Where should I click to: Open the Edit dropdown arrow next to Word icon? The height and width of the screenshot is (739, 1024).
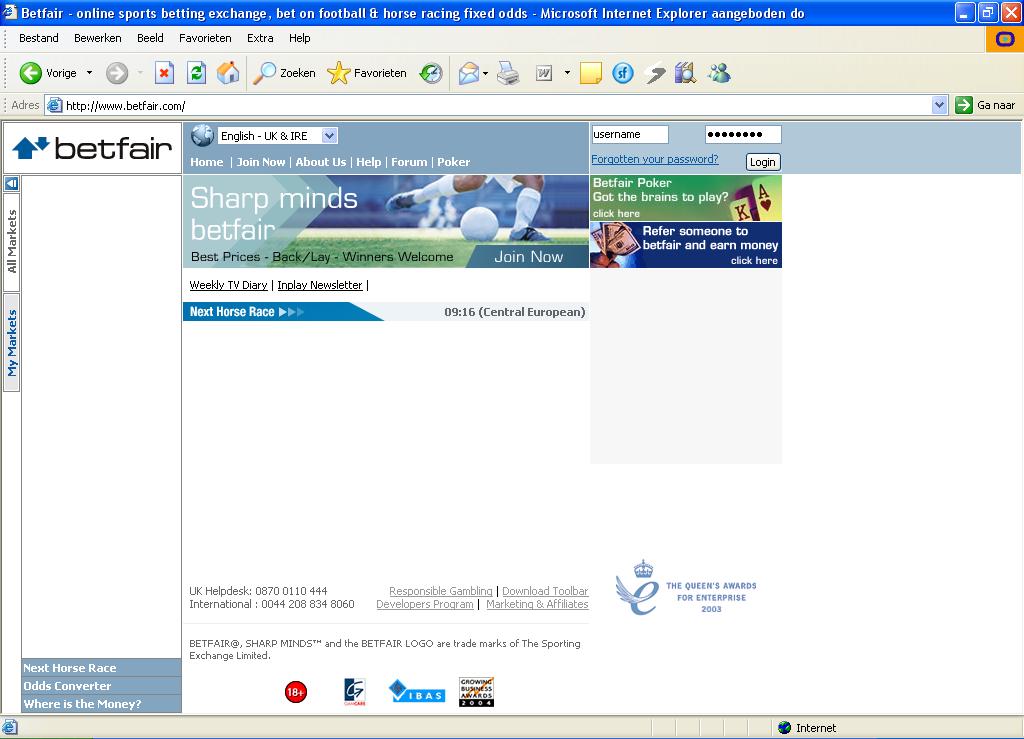567,73
